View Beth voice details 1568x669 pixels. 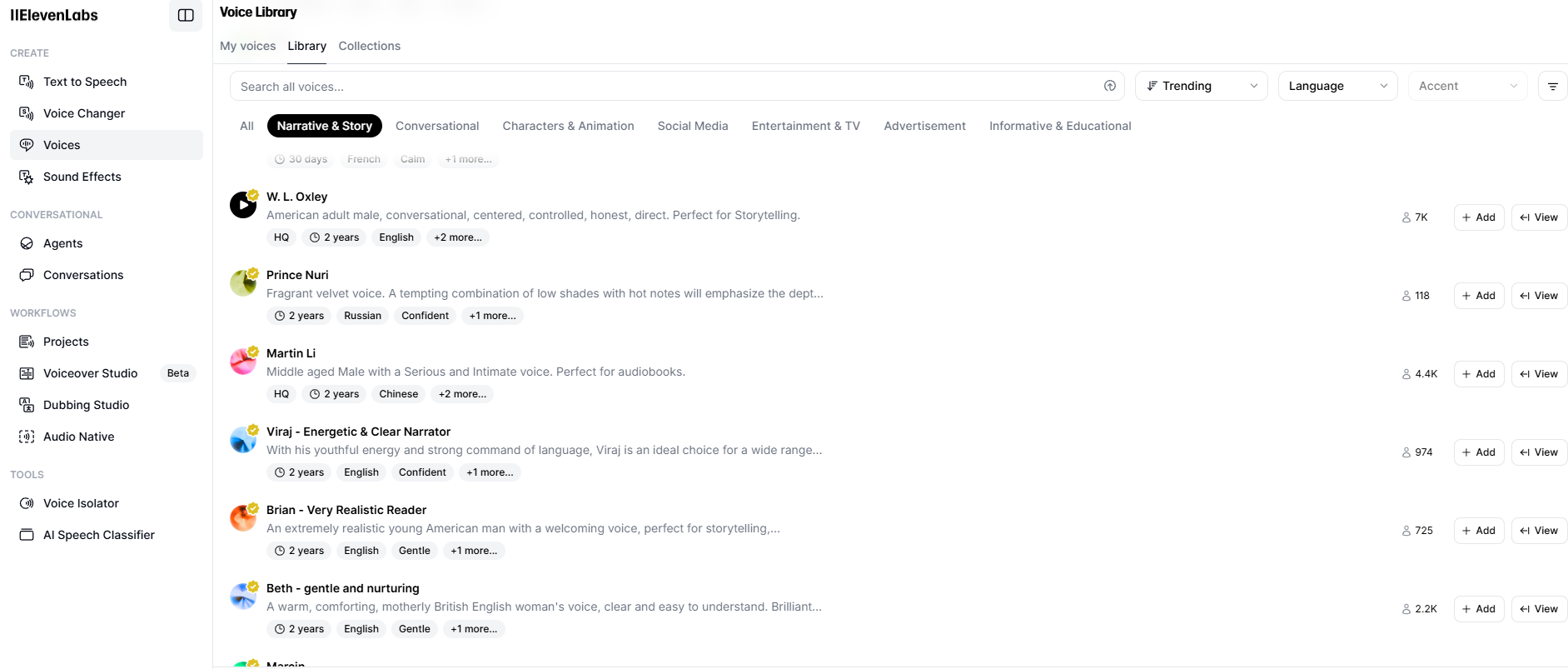coord(1540,609)
